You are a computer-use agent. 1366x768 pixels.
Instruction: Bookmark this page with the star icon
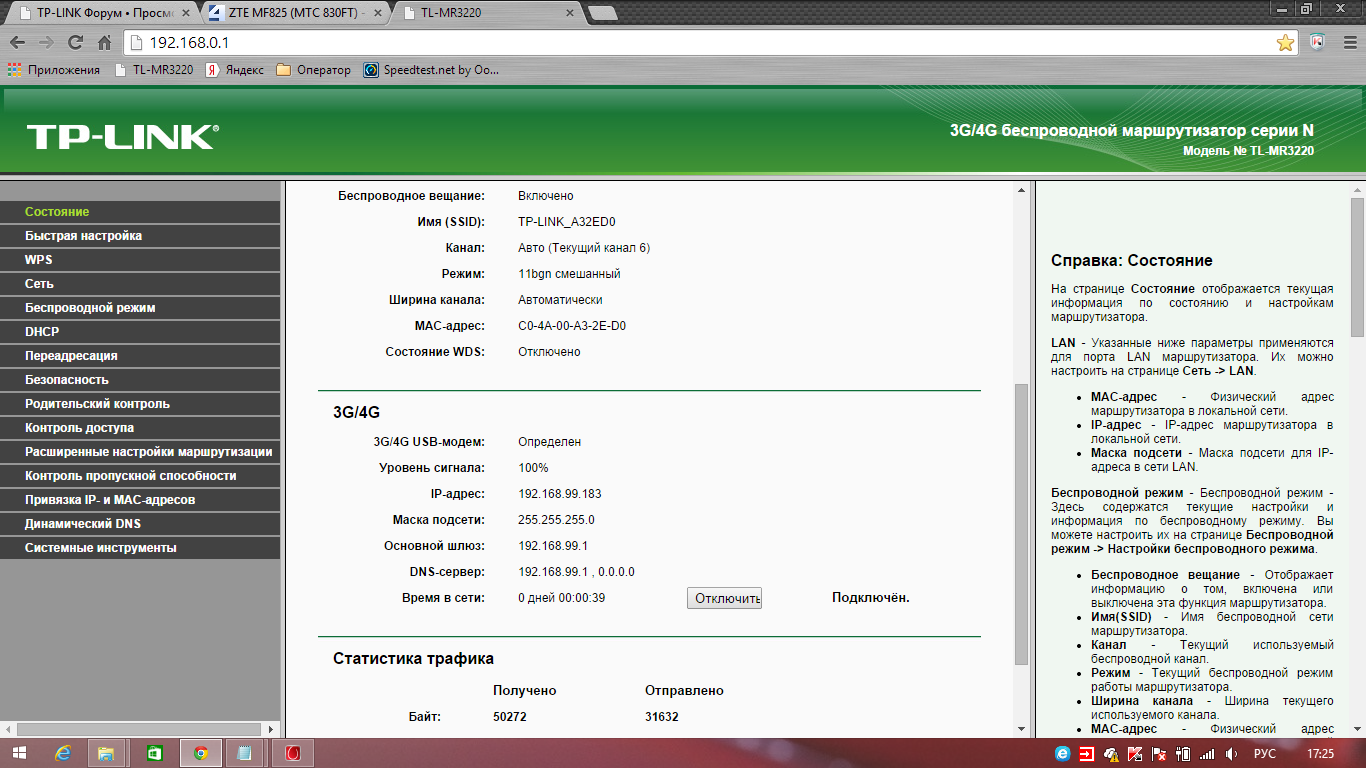[x=1285, y=42]
